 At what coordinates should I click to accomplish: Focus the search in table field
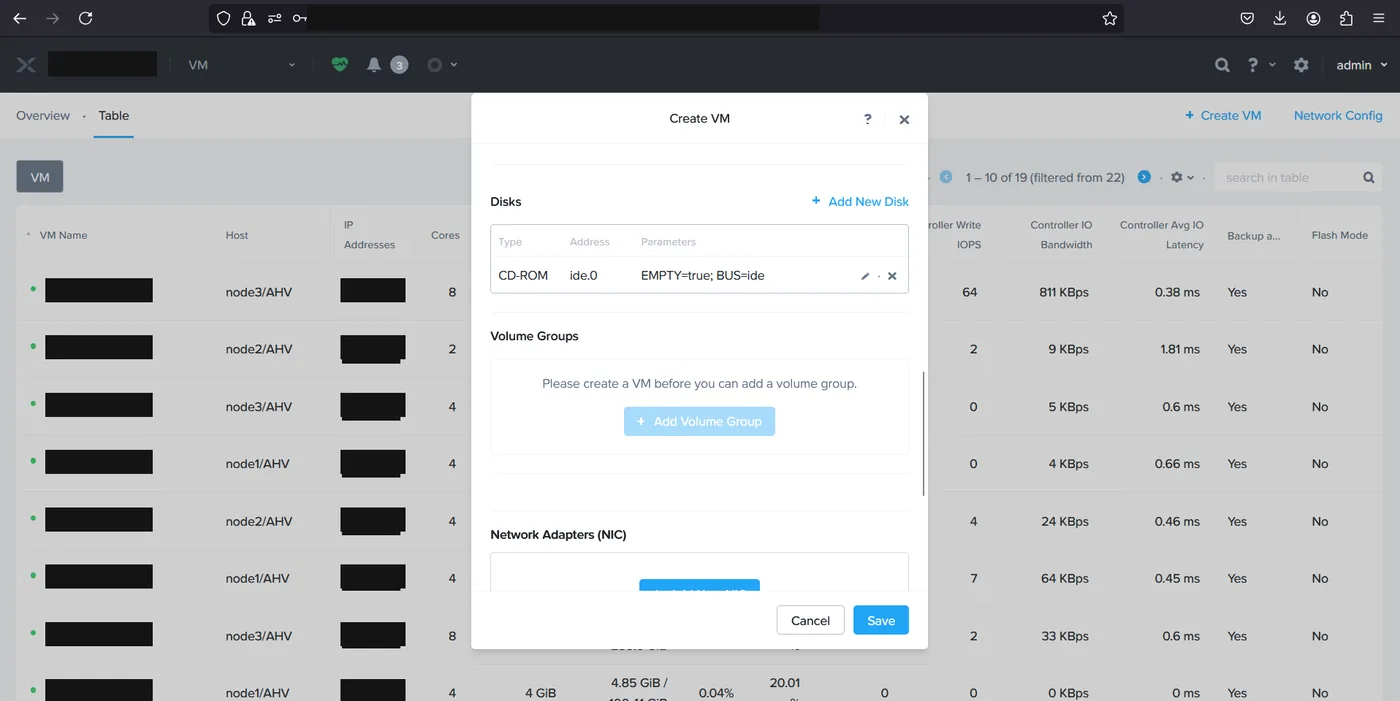[x=1298, y=178]
